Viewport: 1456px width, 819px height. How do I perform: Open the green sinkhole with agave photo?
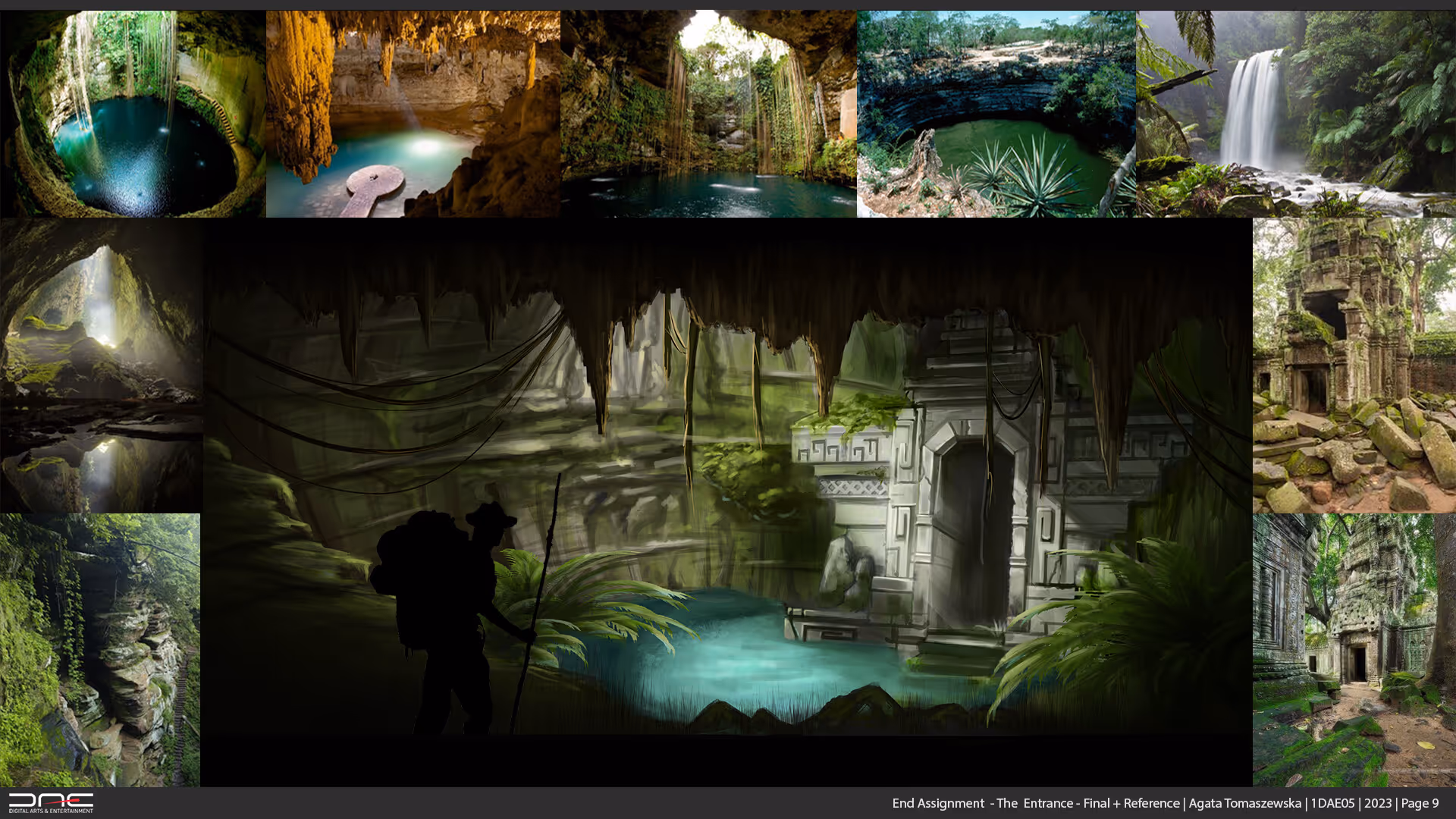[996, 114]
